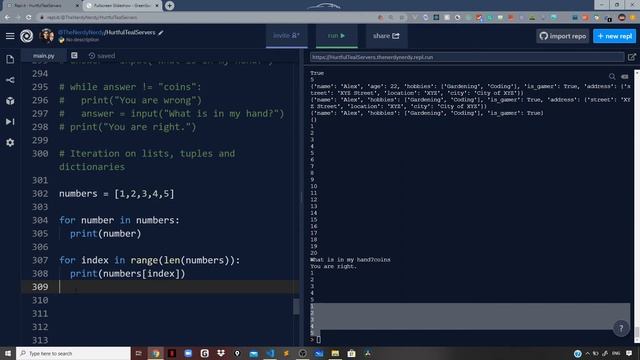Show hidden system tray icons chevron
Screen dimensions: 640x360
tap(587, 353)
